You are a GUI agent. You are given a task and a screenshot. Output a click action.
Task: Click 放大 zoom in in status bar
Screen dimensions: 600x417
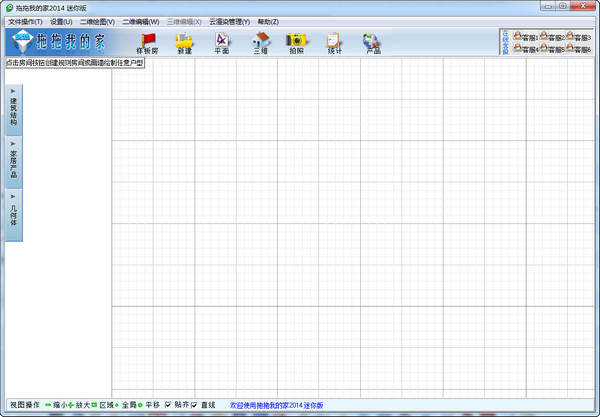pyautogui.click(x=80, y=405)
